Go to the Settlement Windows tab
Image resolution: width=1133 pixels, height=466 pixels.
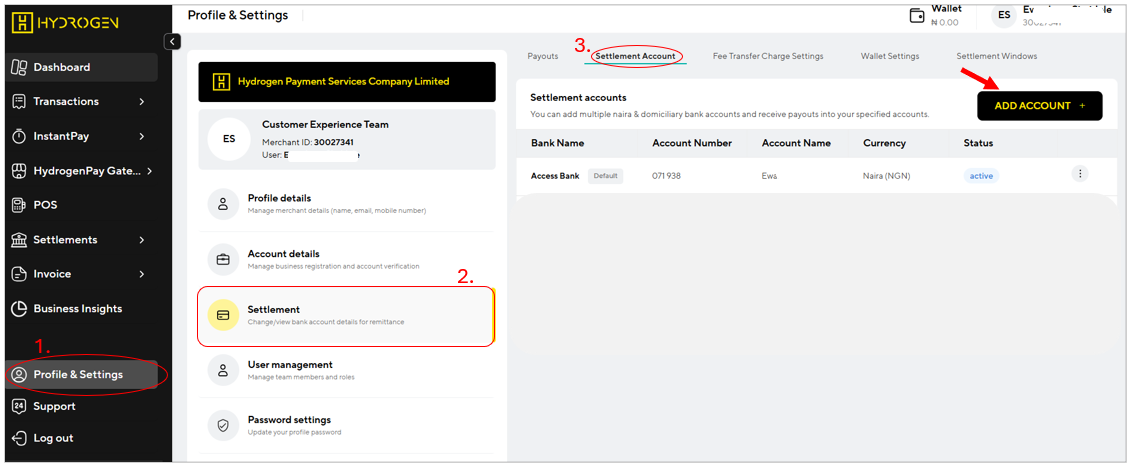click(x=996, y=56)
